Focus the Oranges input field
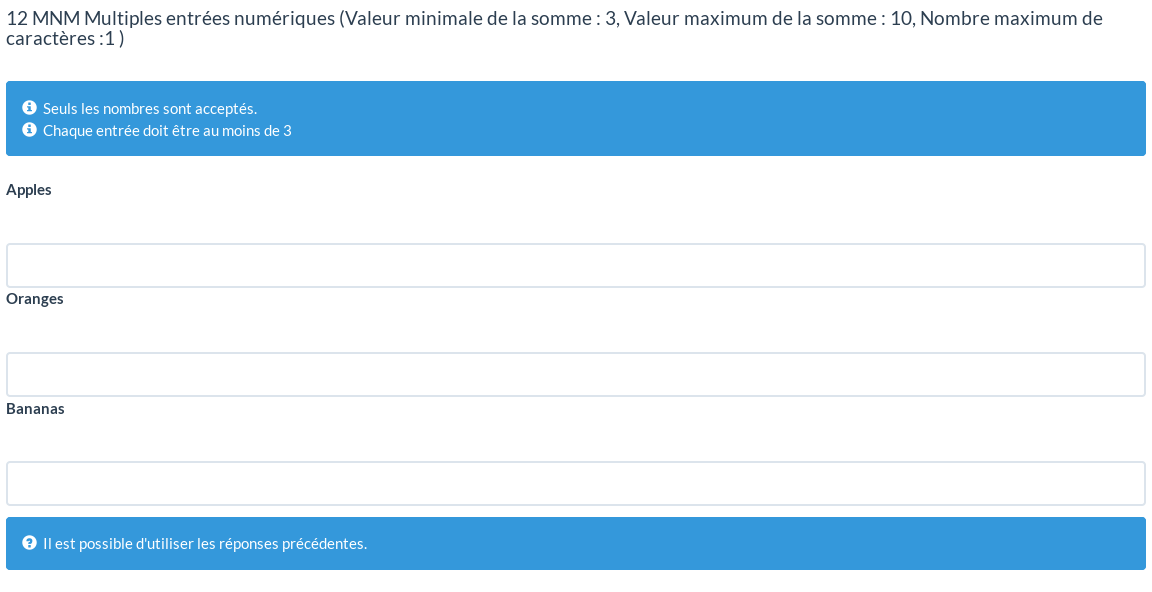1152x592 pixels. click(575, 375)
